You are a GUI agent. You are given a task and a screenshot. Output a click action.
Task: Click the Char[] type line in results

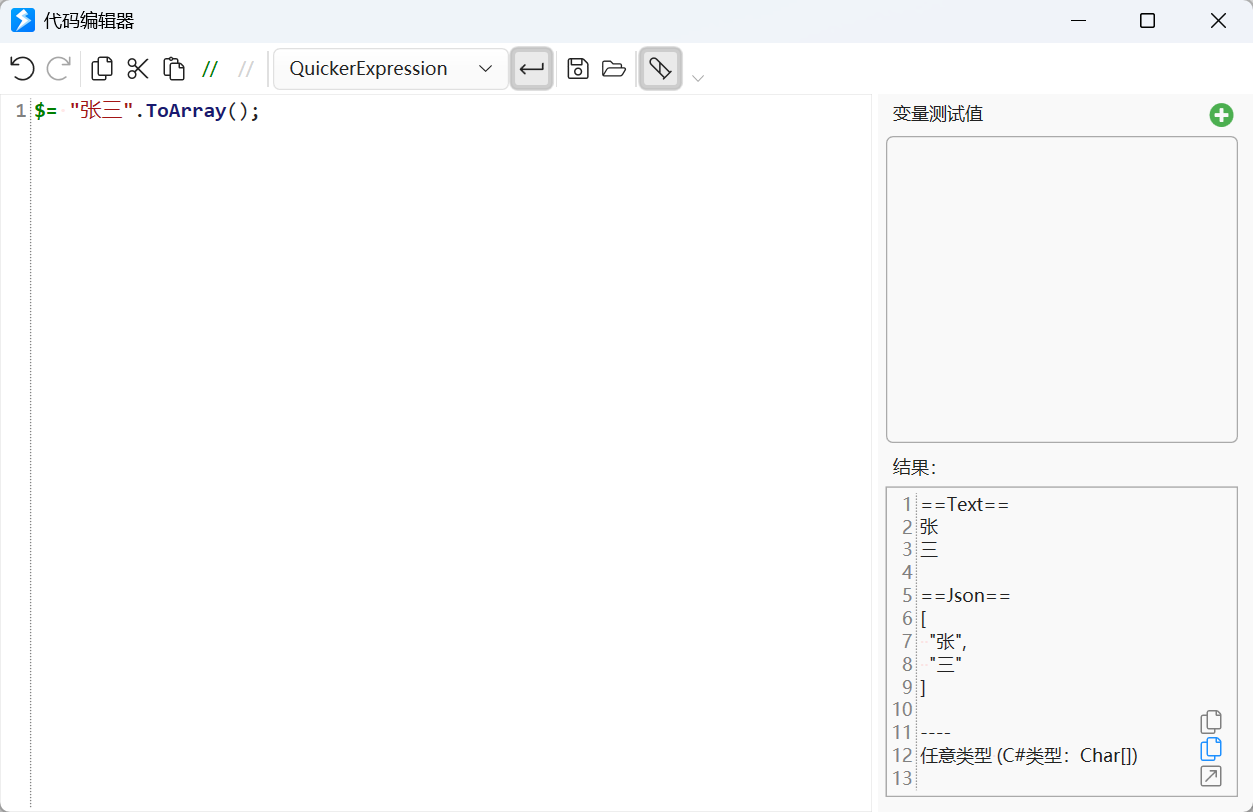pyautogui.click(x=1028, y=756)
